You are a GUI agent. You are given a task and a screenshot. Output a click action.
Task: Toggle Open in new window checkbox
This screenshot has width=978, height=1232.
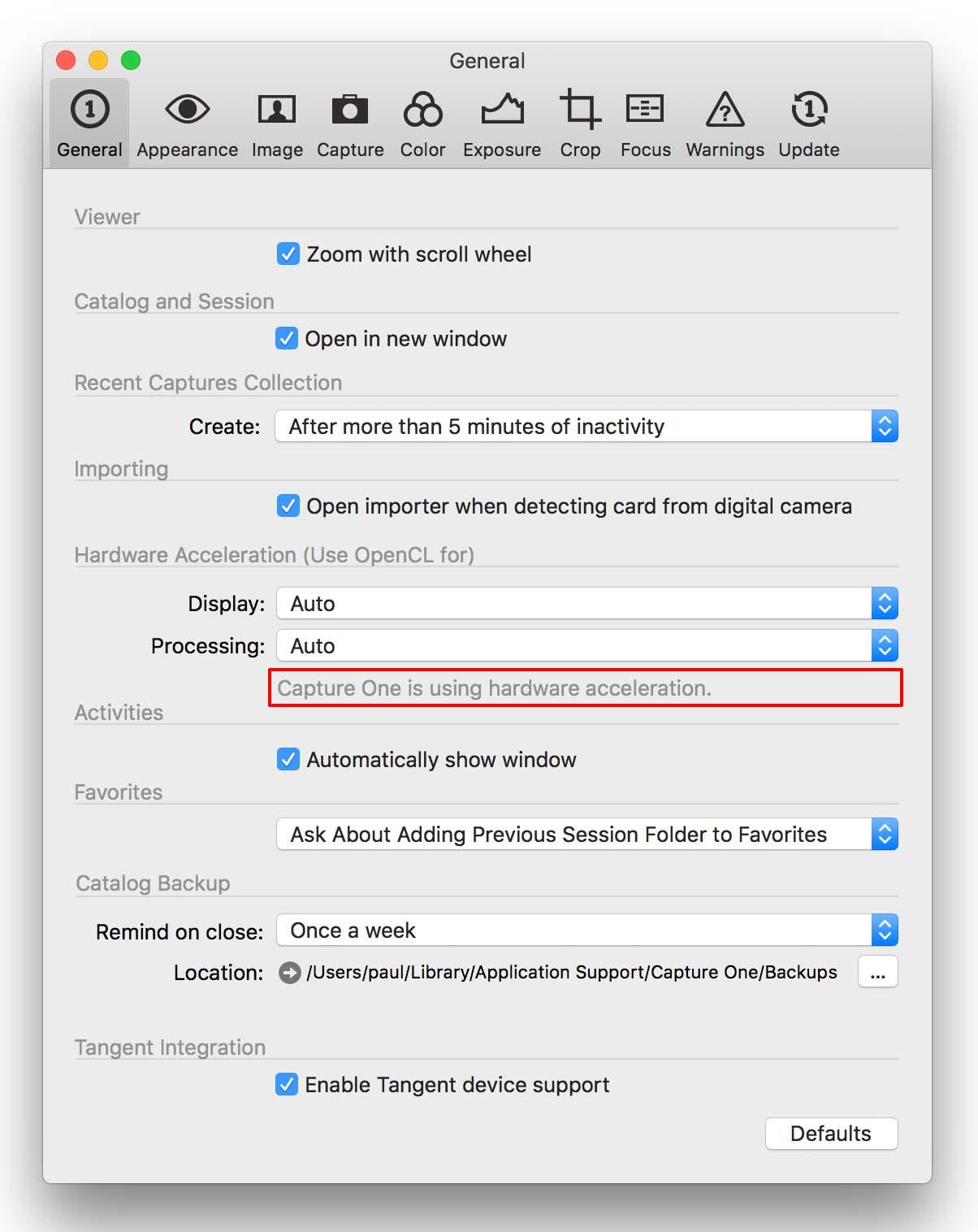coord(287,338)
